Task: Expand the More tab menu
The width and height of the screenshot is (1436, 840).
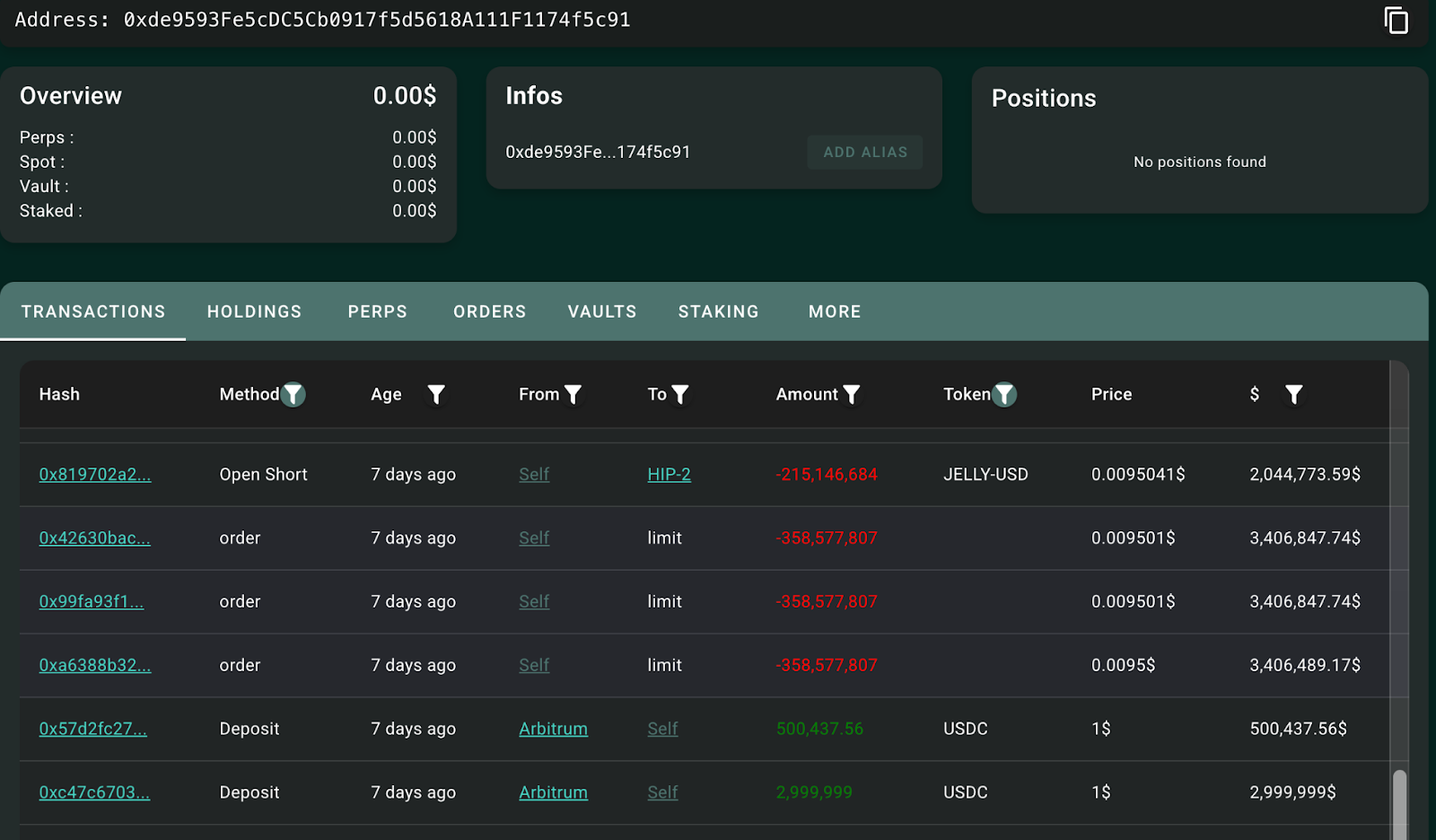Action: point(834,311)
